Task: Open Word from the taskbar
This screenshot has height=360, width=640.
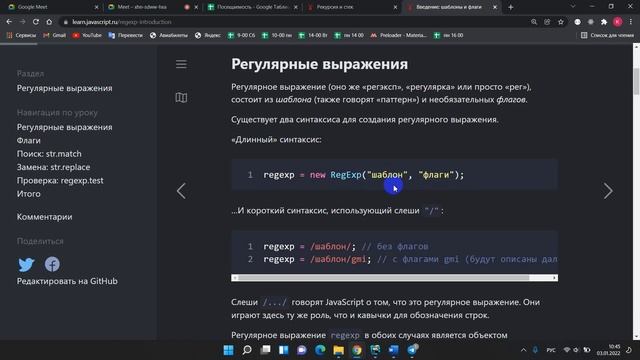Action: point(393,350)
